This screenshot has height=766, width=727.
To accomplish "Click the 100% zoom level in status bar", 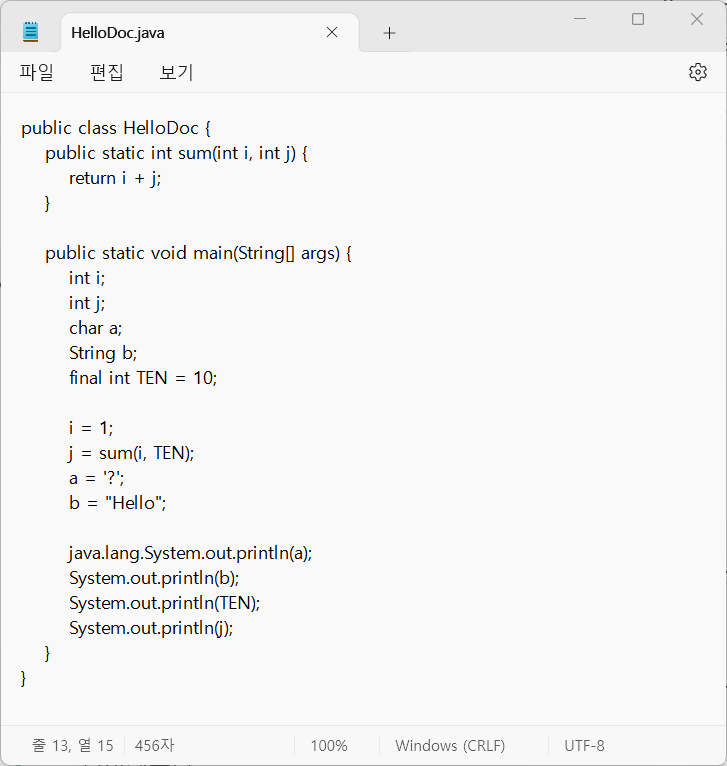I will [329, 745].
